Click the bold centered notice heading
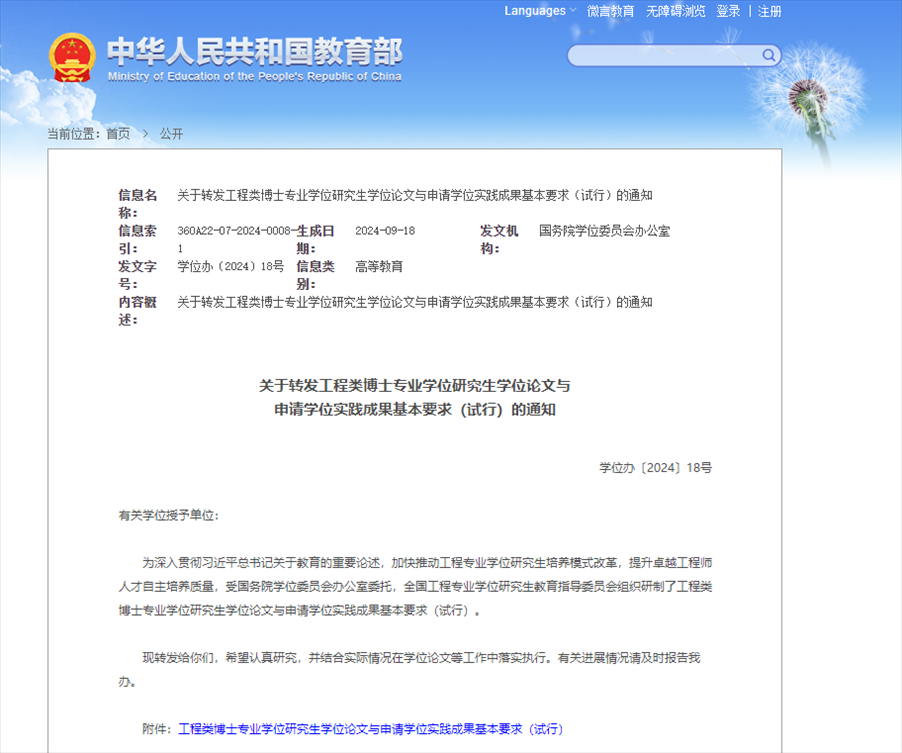This screenshot has height=753, width=902. click(x=414, y=397)
